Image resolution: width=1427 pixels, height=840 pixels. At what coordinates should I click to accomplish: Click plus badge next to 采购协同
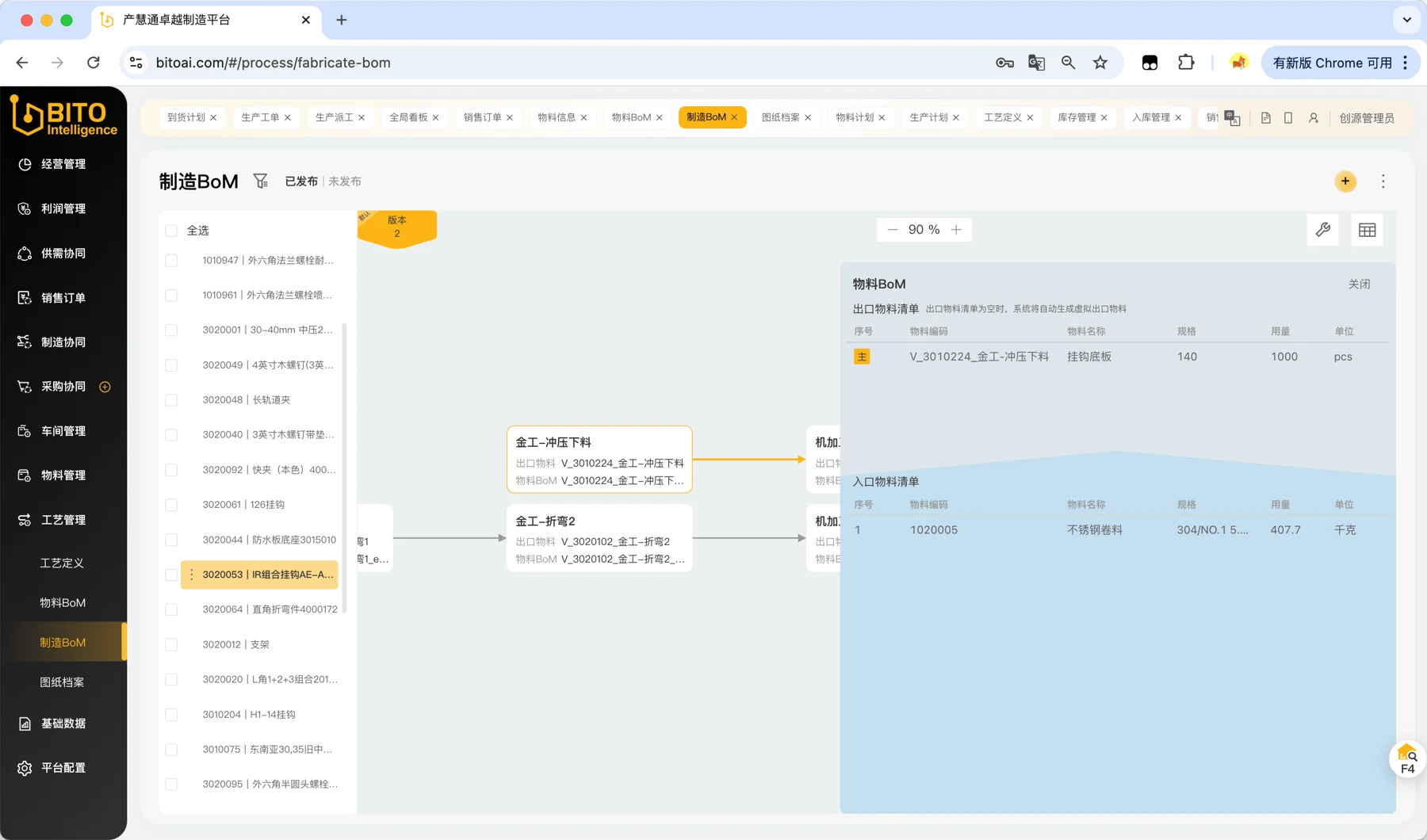(x=105, y=387)
